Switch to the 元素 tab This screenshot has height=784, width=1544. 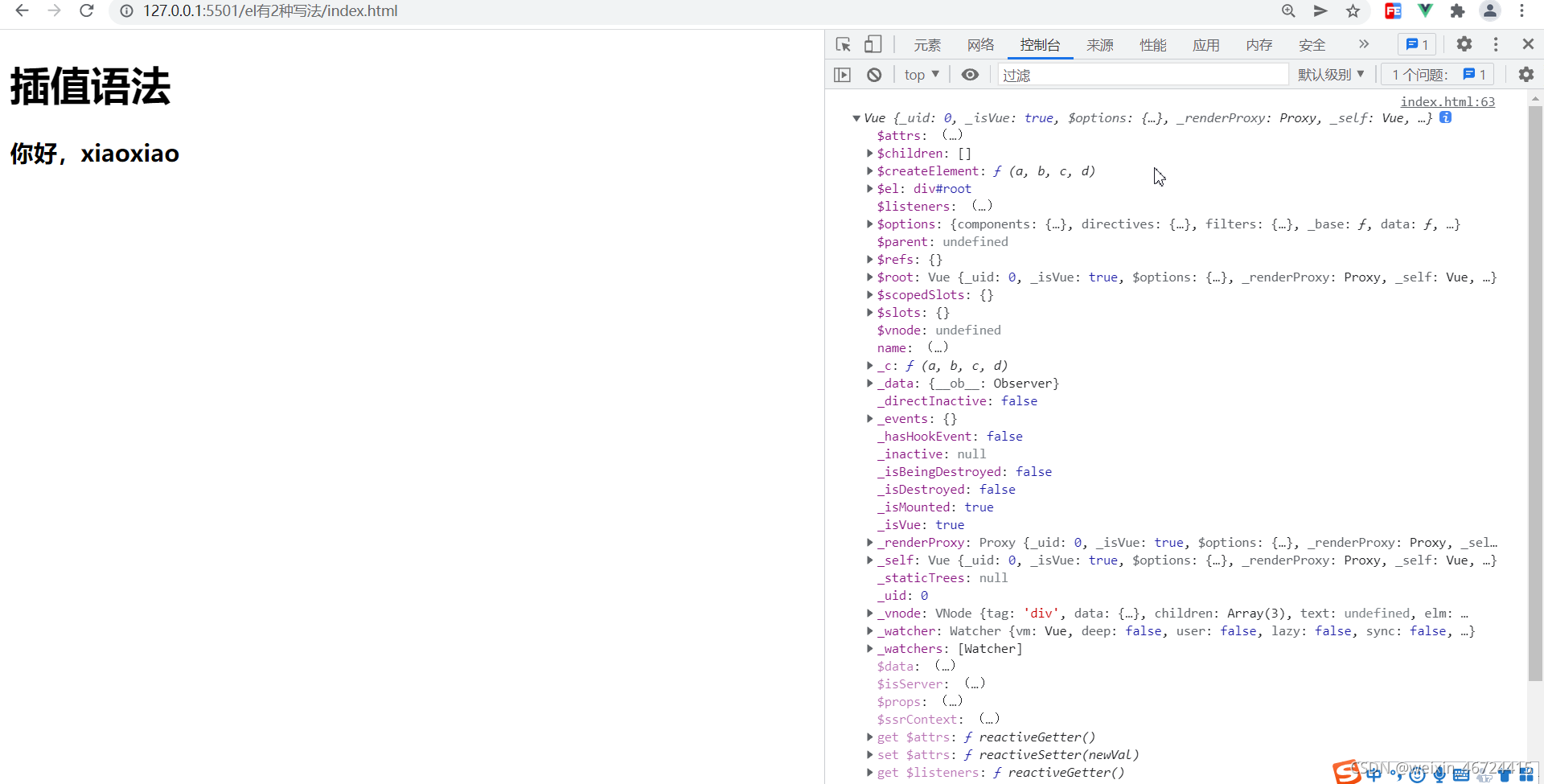927,45
